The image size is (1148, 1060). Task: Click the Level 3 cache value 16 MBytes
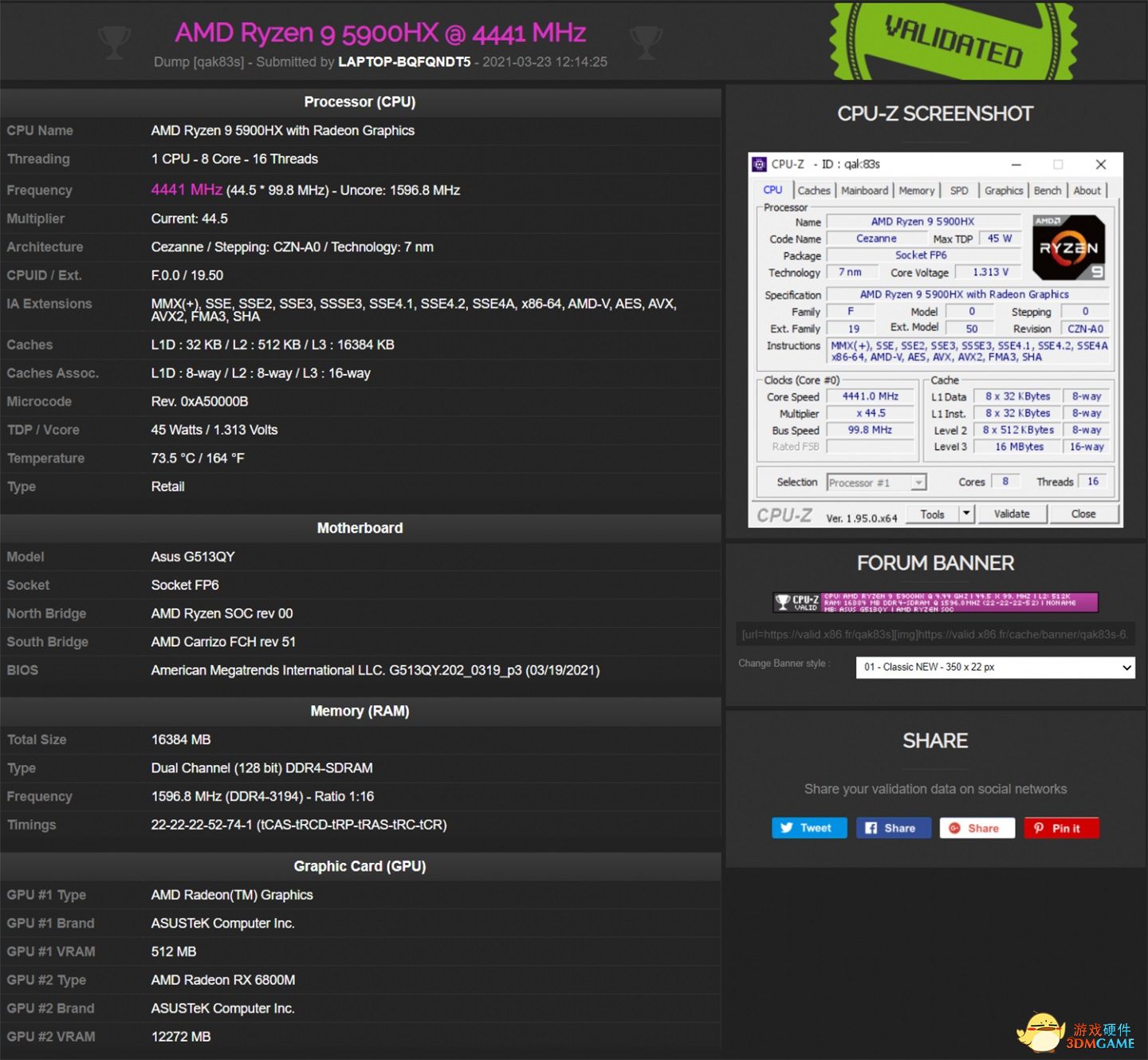click(x=1019, y=447)
